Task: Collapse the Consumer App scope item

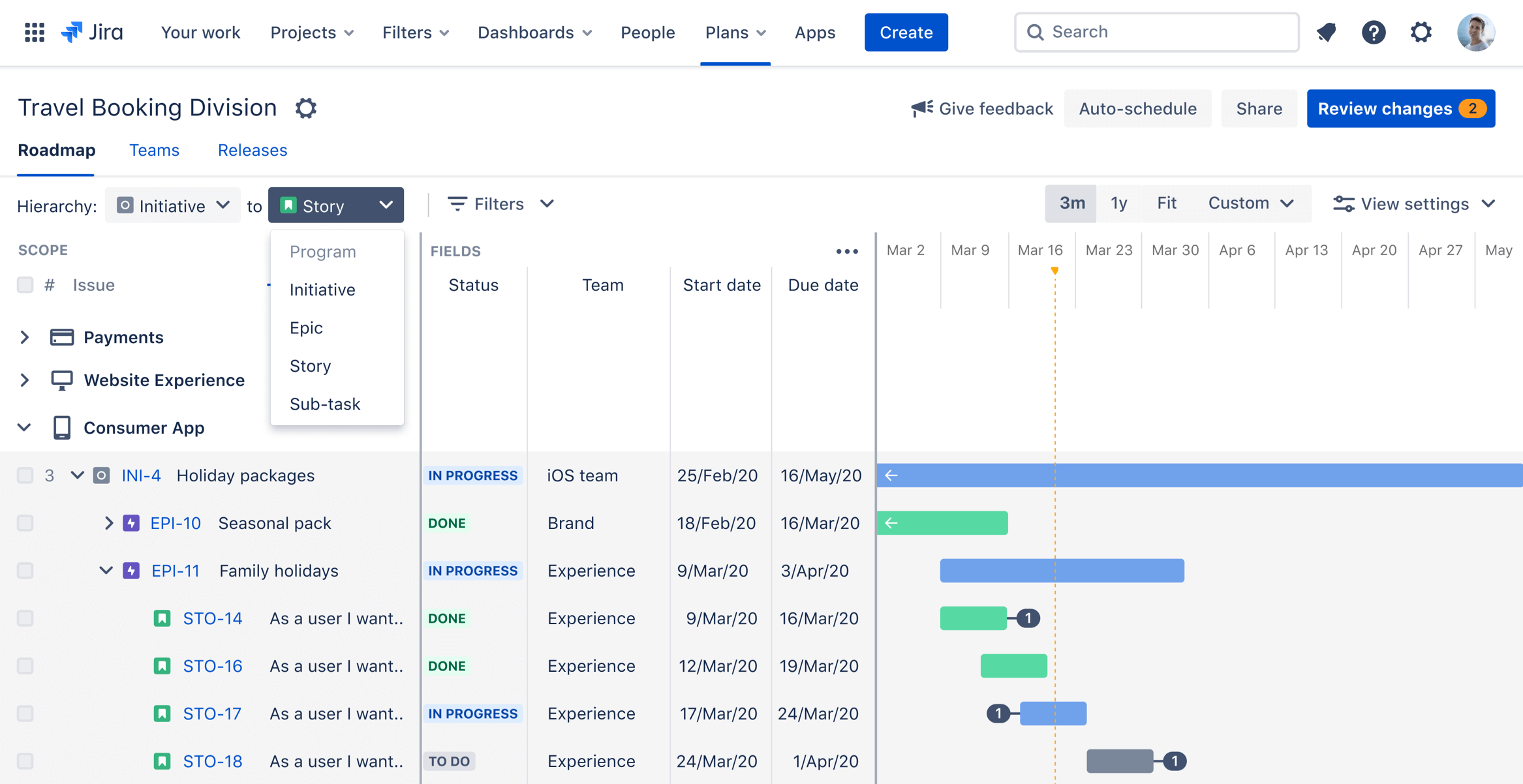Action: click(24, 428)
